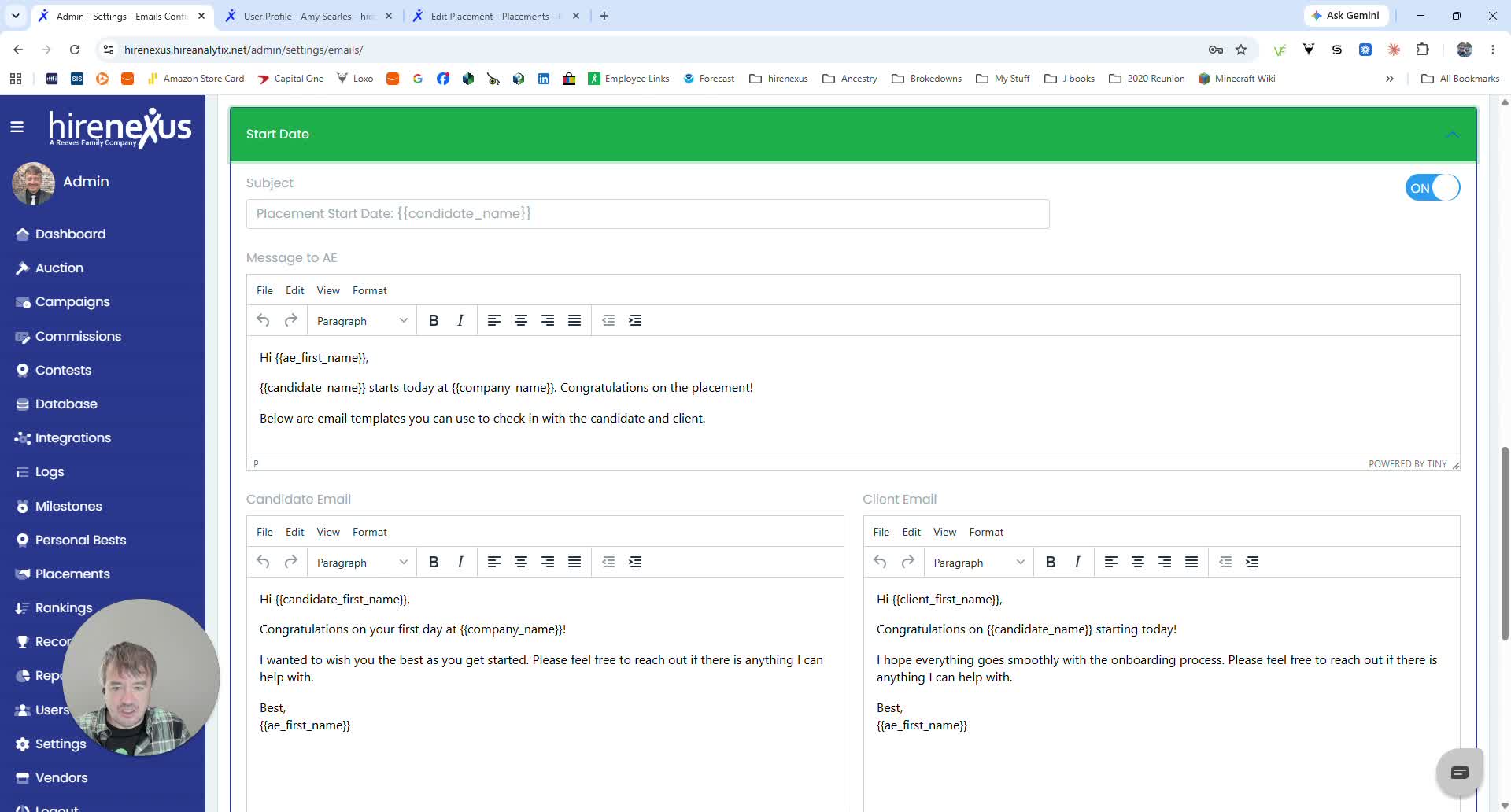Toggle bold in Message to AE editor
The width and height of the screenshot is (1511, 812).
434,320
